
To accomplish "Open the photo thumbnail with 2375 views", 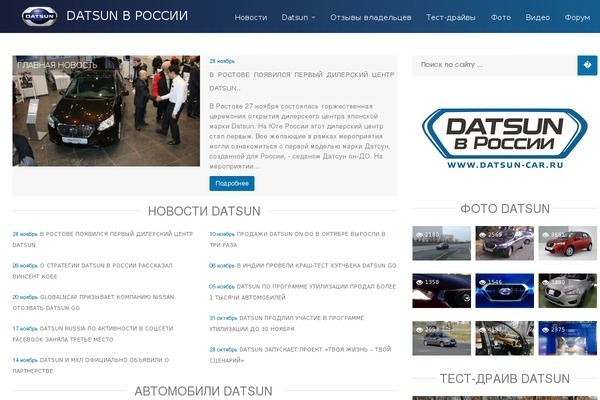I will pyautogui.click(x=567, y=338).
